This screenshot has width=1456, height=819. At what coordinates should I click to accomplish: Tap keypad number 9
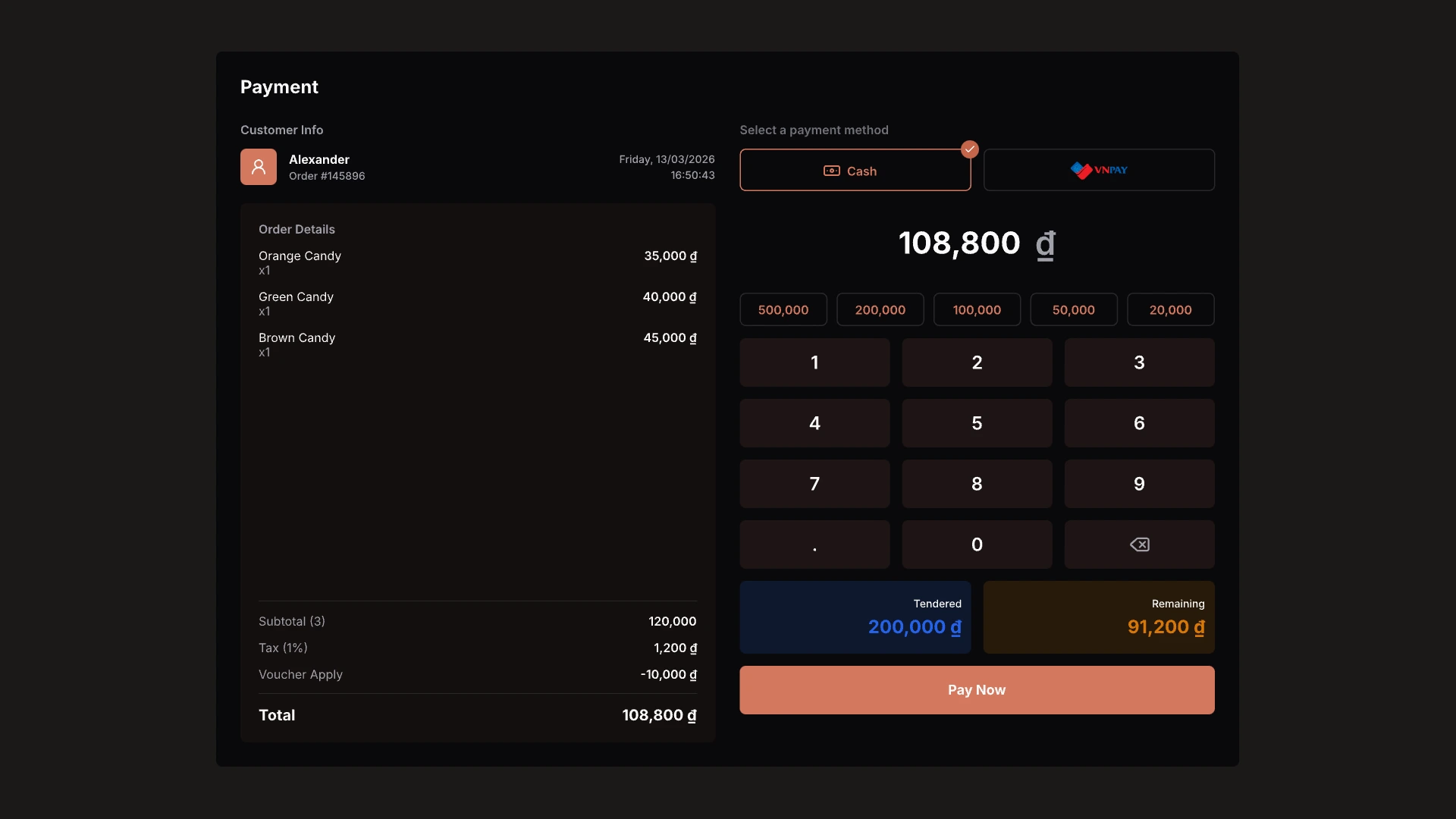coord(1139,484)
